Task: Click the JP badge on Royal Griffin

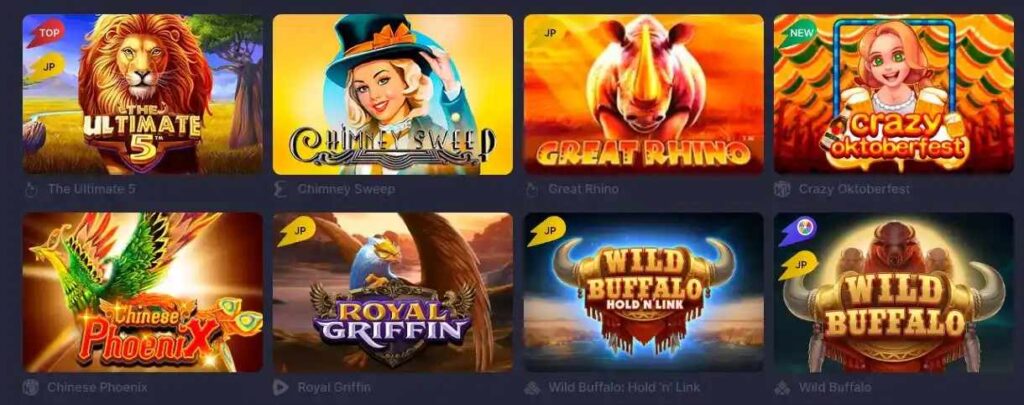Action: click(296, 231)
